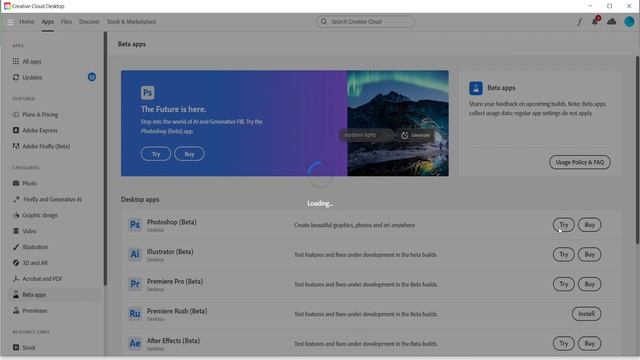This screenshot has height=360, width=640.
Task: Click Buy for Photoshop (Beta)
Action: point(590,225)
